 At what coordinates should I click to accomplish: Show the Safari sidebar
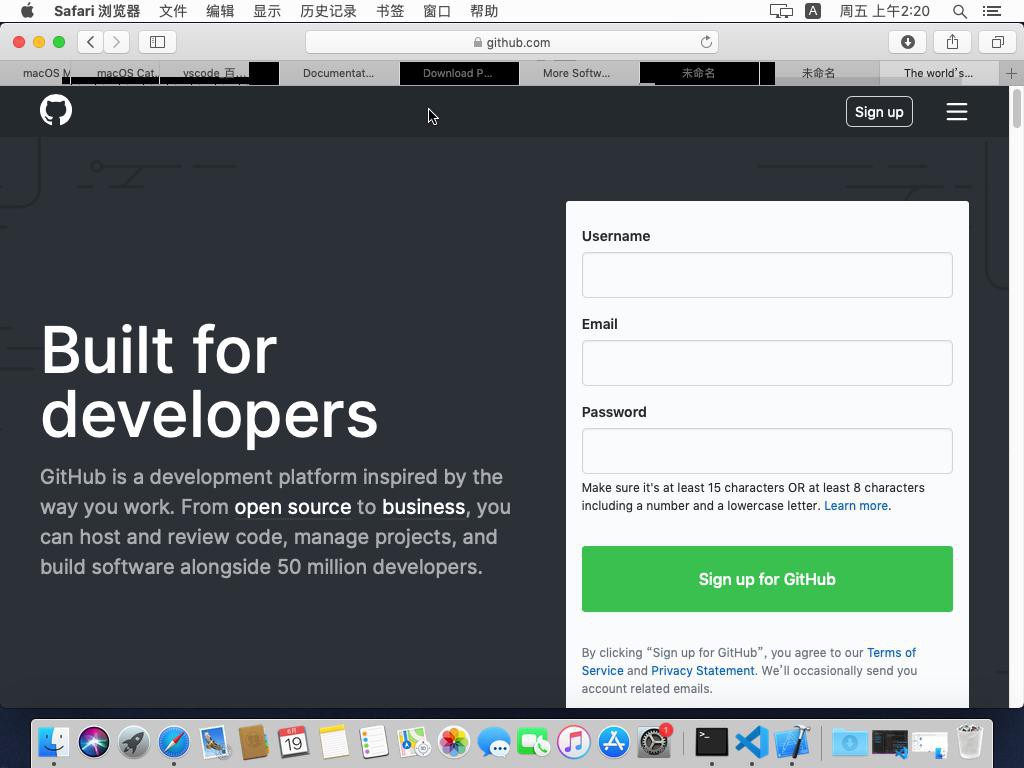click(157, 42)
